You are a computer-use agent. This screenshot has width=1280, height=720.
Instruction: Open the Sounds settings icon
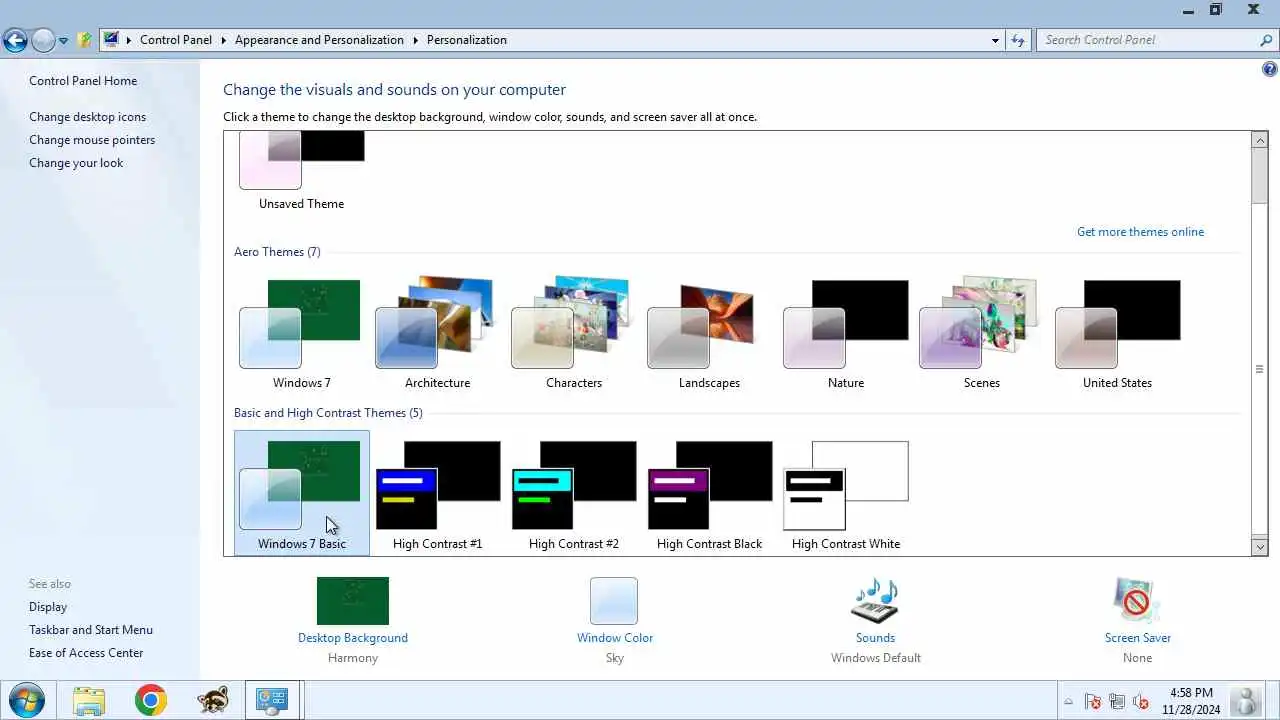(875, 601)
